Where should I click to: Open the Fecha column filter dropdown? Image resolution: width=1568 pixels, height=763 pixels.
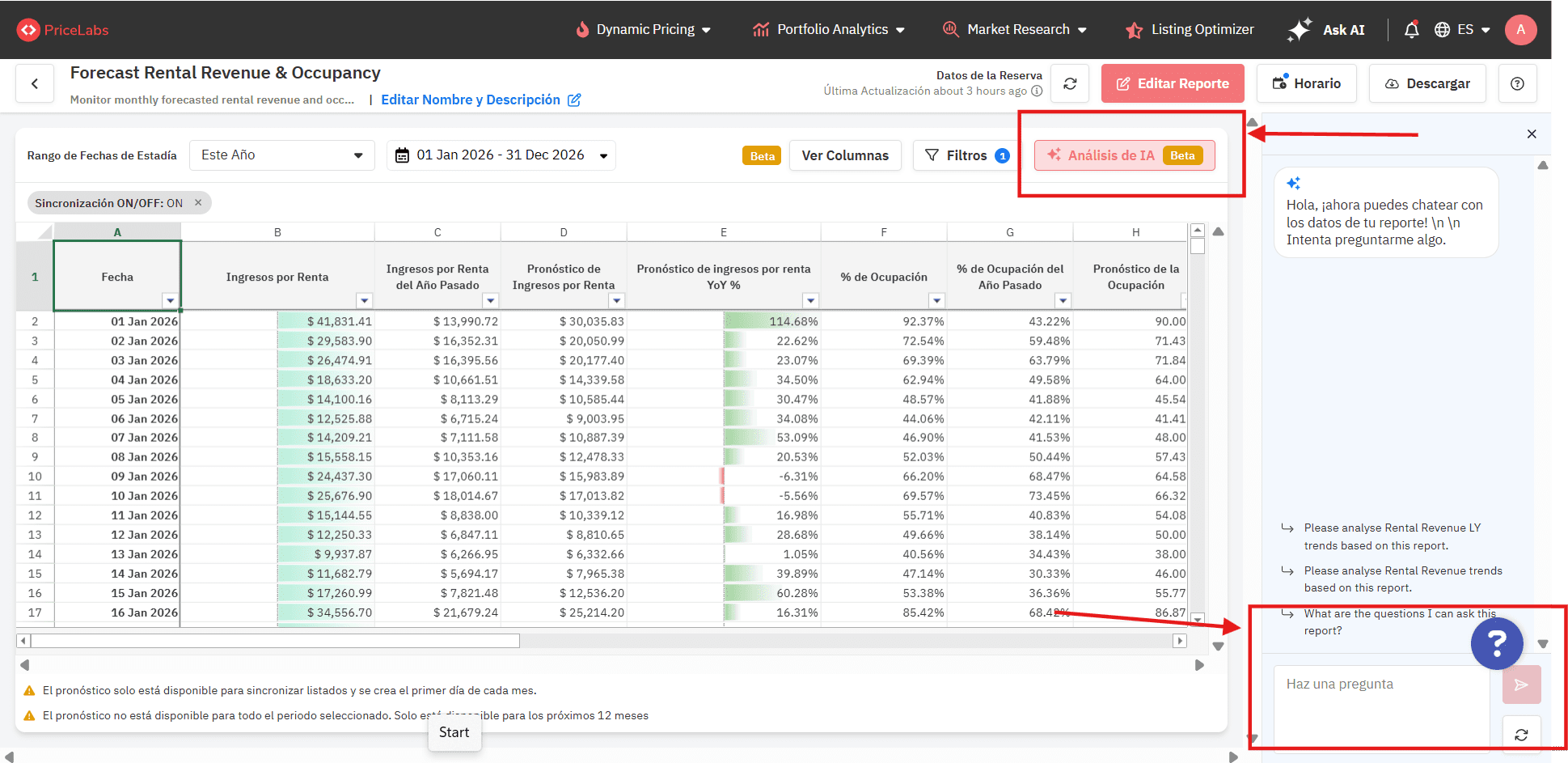pyautogui.click(x=170, y=301)
